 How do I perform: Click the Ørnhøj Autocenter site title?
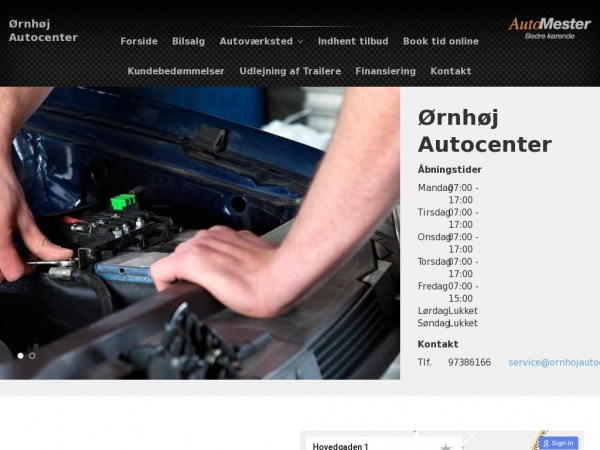coord(43,30)
